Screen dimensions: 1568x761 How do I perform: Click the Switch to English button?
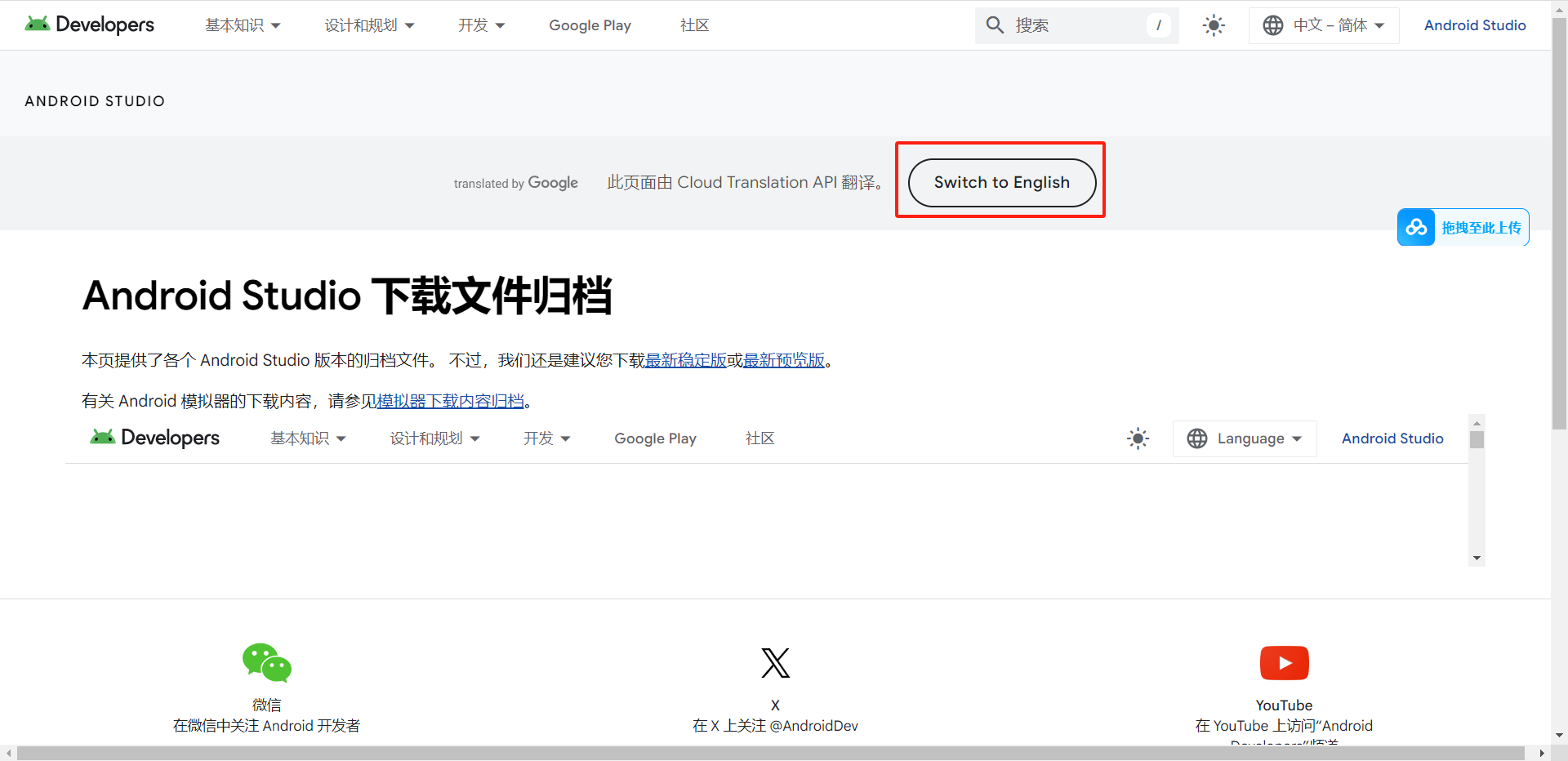point(1000,182)
